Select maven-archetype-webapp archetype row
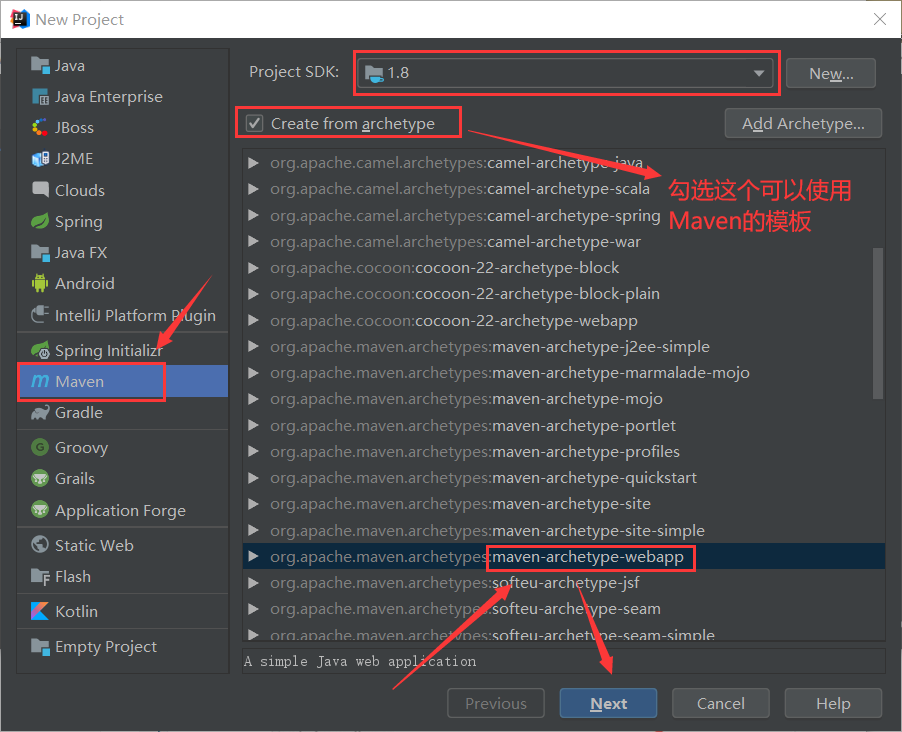Viewport: 902px width, 732px height. tap(564, 556)
